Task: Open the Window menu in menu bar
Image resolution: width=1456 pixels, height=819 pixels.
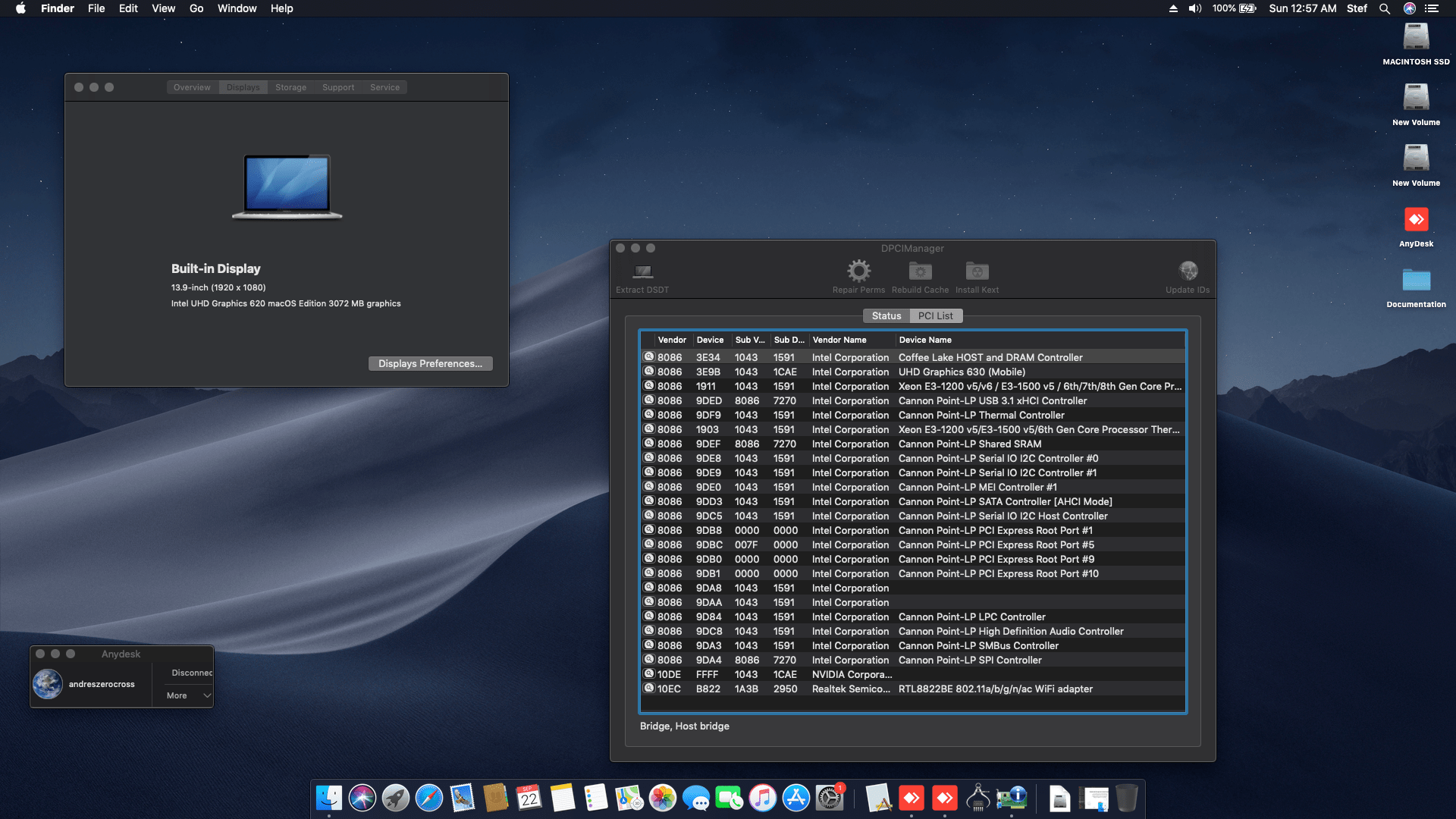Action: click(x=237, y=8)
